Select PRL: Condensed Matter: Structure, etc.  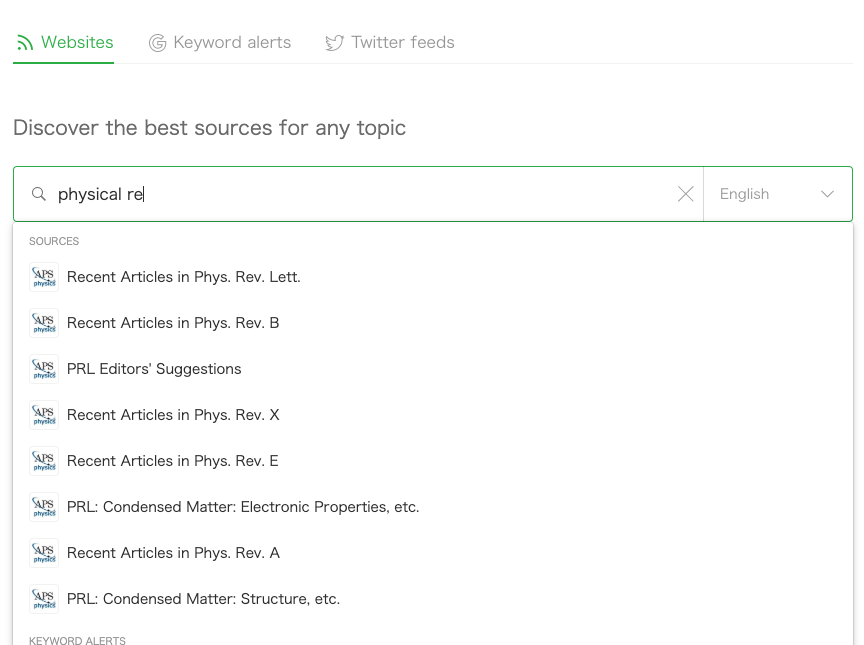203,599
